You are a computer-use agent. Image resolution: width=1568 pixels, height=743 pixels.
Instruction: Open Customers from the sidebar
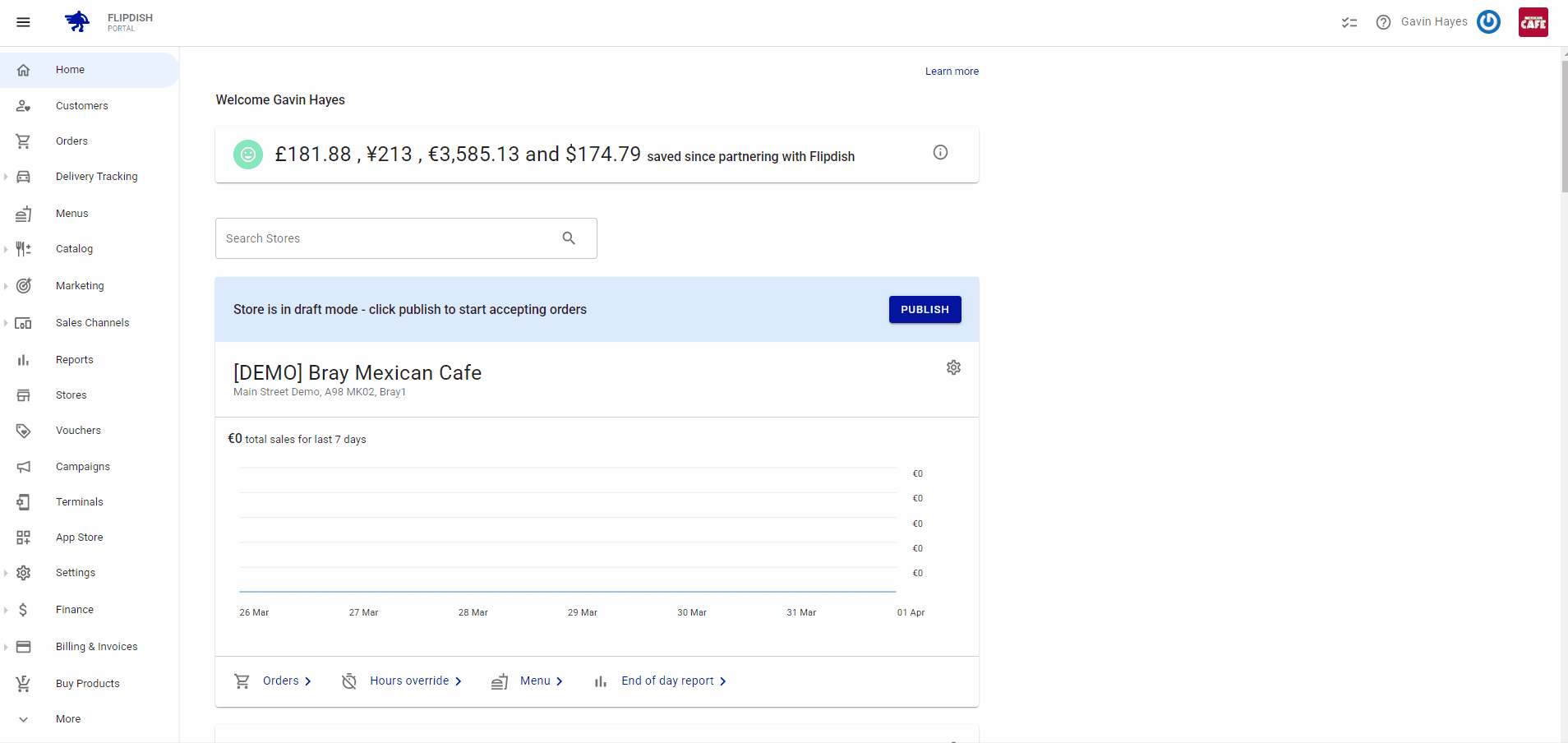89,106
